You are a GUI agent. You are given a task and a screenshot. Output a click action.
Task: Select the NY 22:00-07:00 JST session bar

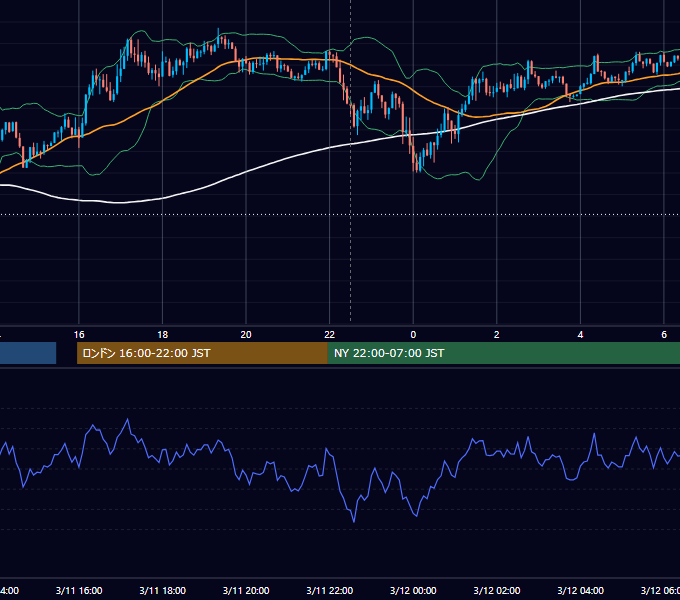[x=503, y=353]
